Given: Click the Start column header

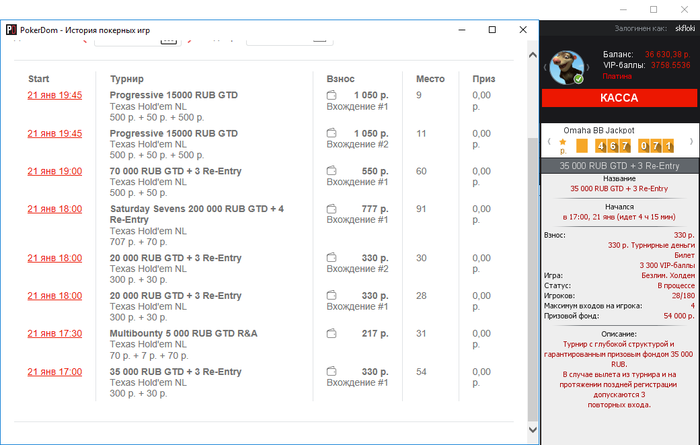Looking at the screenshot, I should click(38, 79).
